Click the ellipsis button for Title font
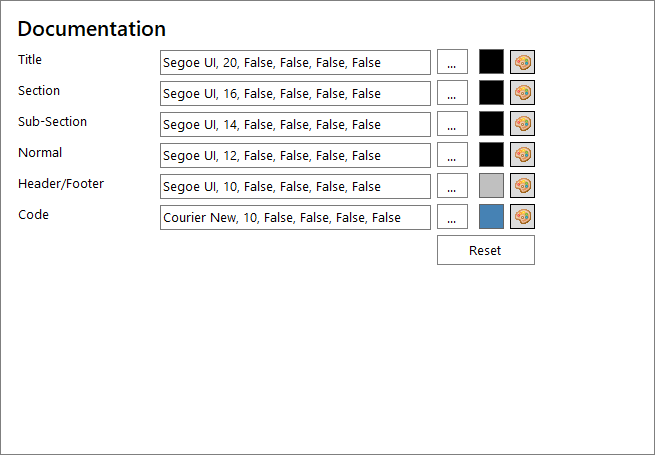The height and width of the screenshot is (455, 655). coord(452,62)
